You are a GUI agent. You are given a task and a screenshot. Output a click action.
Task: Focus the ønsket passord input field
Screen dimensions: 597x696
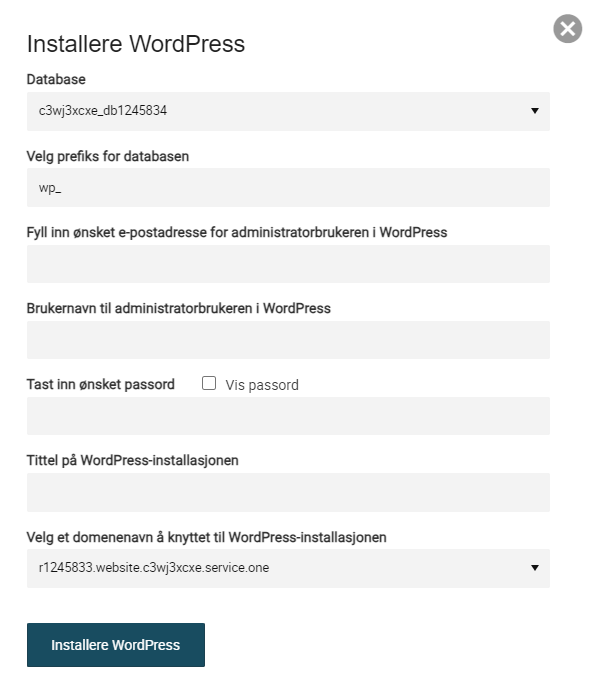coord(288,416)
